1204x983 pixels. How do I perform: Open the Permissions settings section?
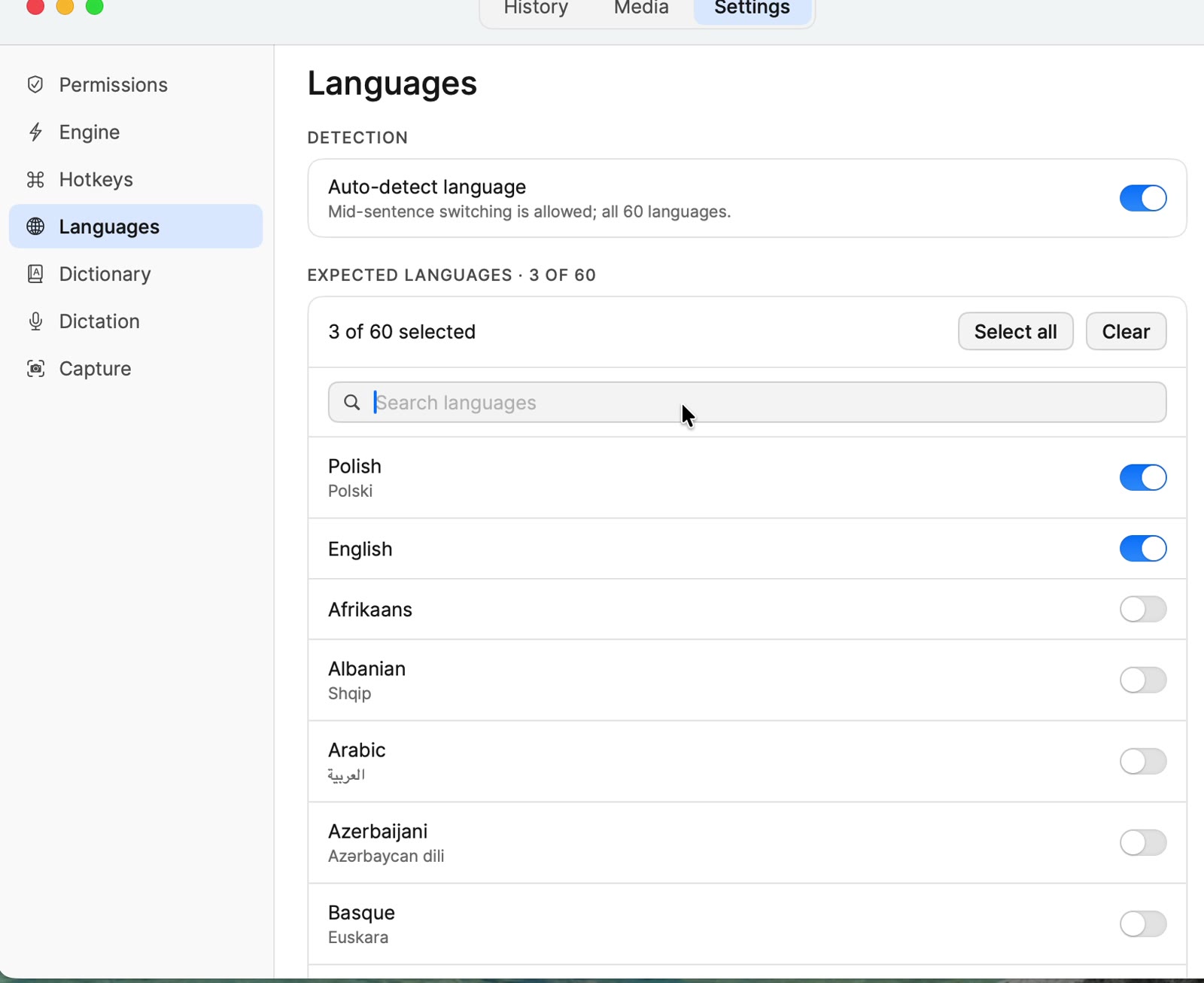tap(135, 84)
